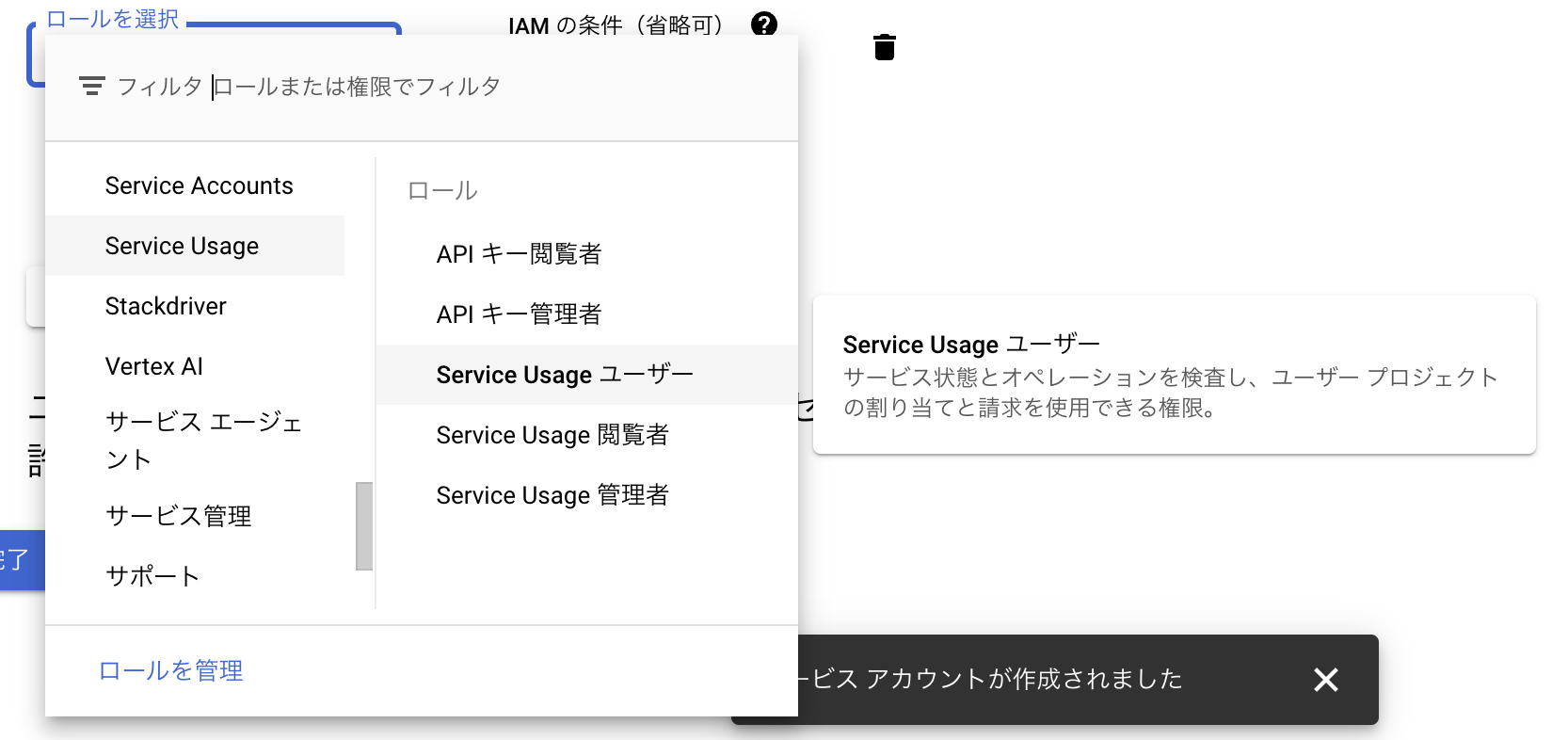Select Service Usage category
This screenshot has height=740, width=1568.
(x=182, y=247)
